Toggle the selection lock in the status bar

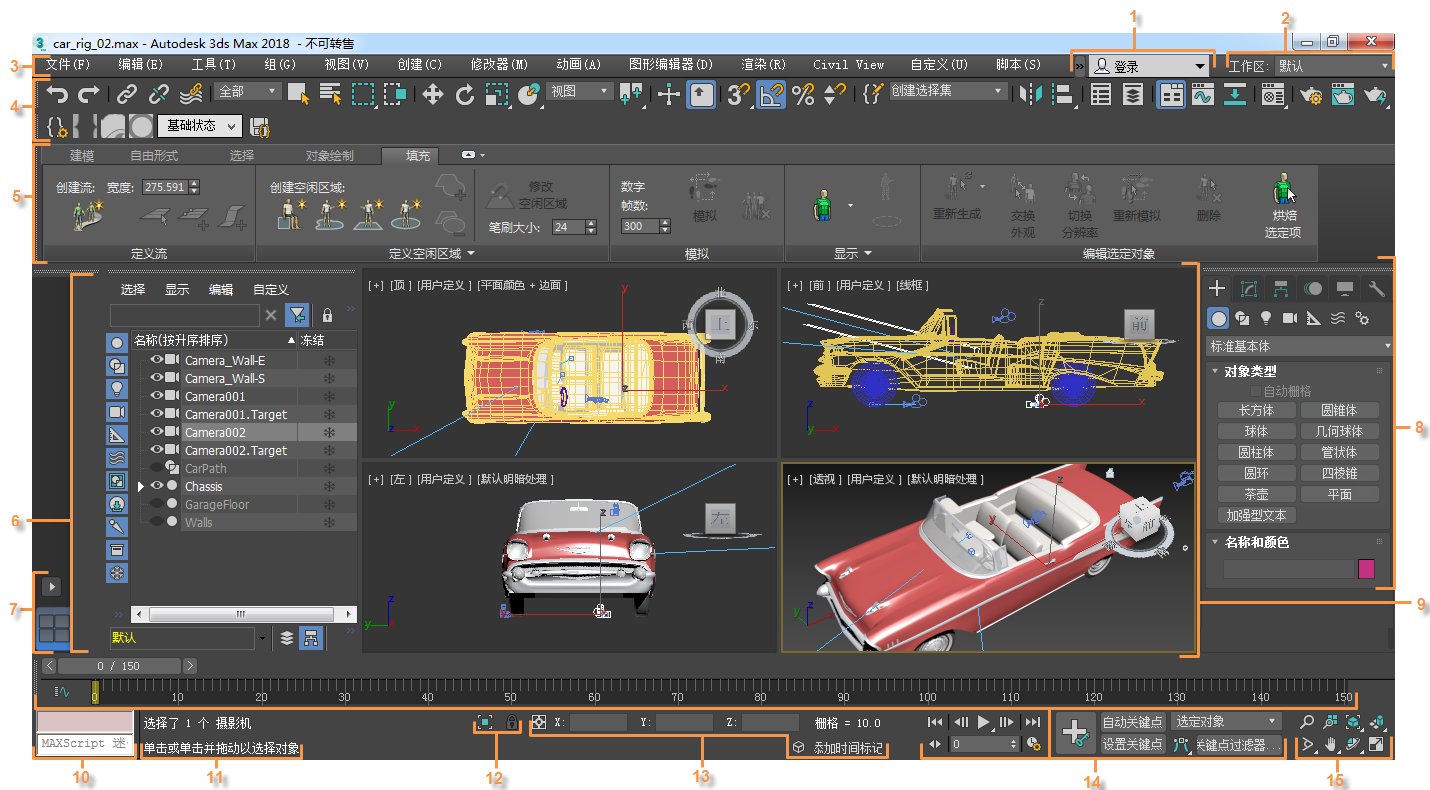[x=512, y=722]
